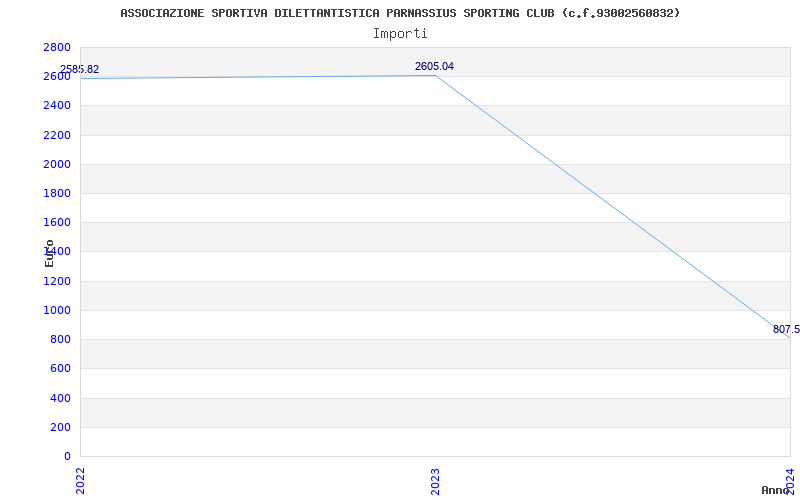Image resolution: width=800 pixels, height=500 pixels.
Task: Click the 2000 y-axis value
Action: point(57,164)
